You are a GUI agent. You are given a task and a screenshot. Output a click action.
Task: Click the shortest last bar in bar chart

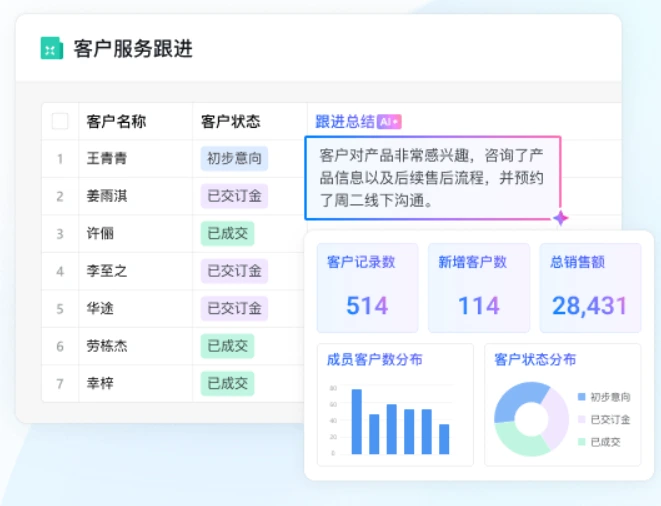(444, 439)
